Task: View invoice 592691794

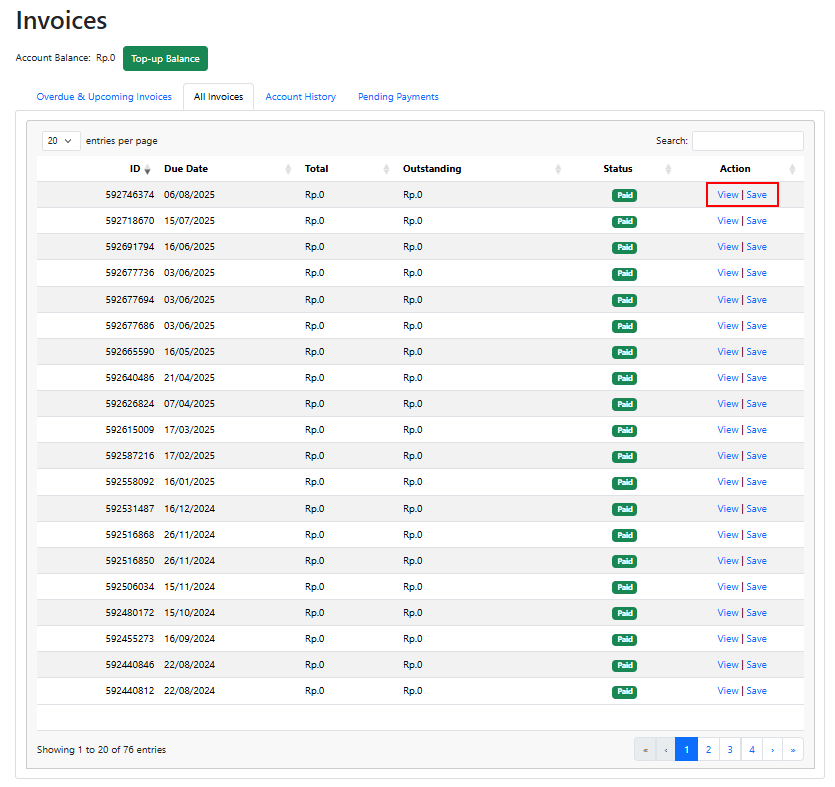Action: pos(727,247)
